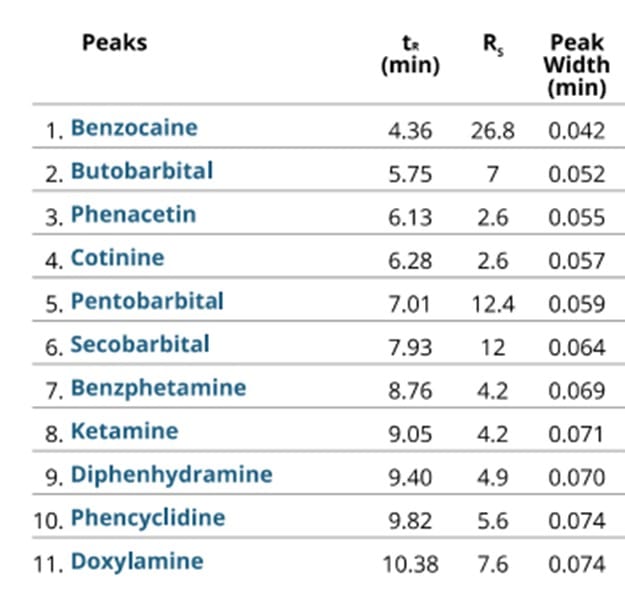625x601 pixels.
Task: Click the tR (min) column header
Action: tap(410, 55)
